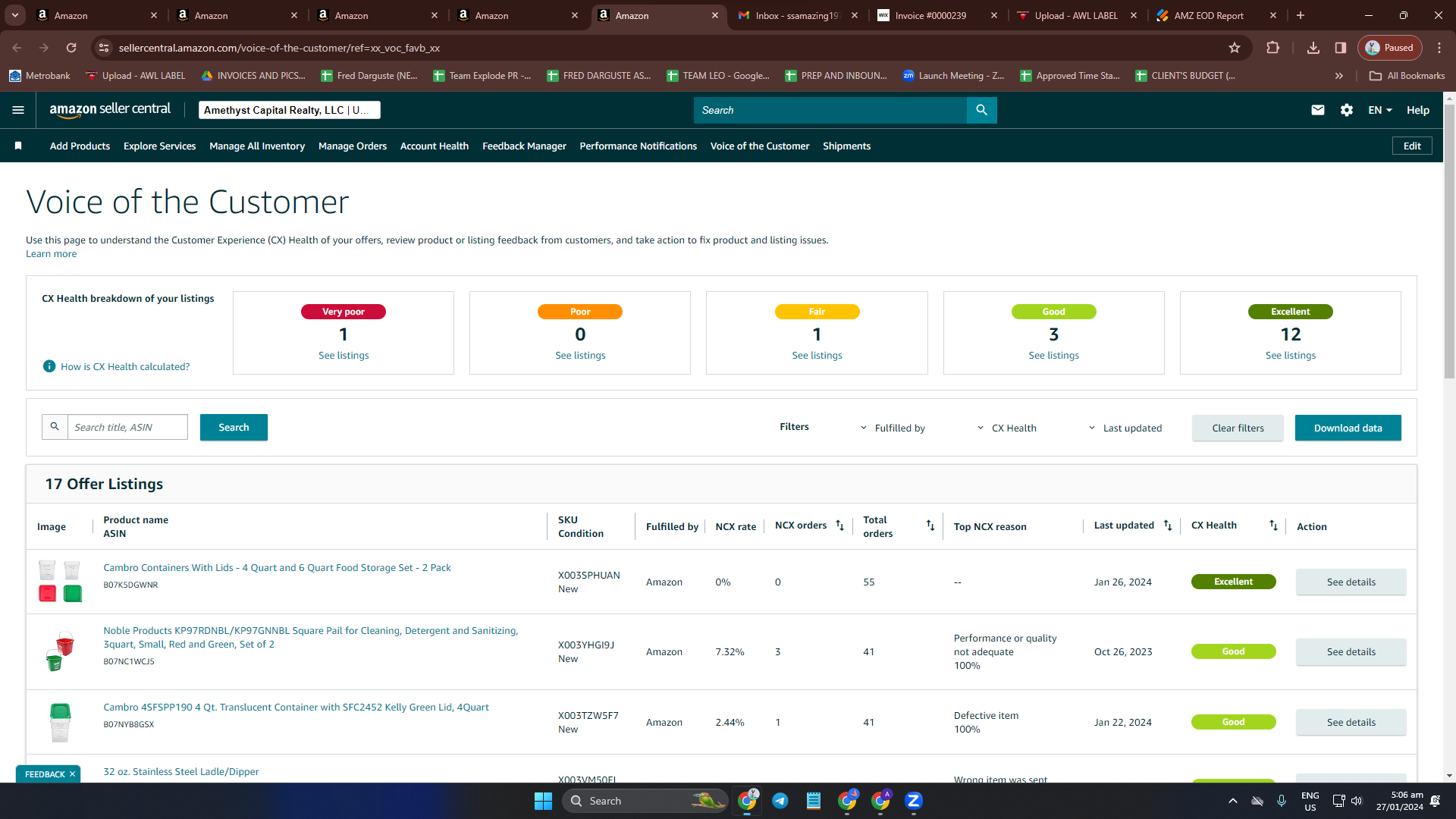Viewport: 1456px width, 819px height.
Task: Open the EN language dropdown
Action: 1380,110
